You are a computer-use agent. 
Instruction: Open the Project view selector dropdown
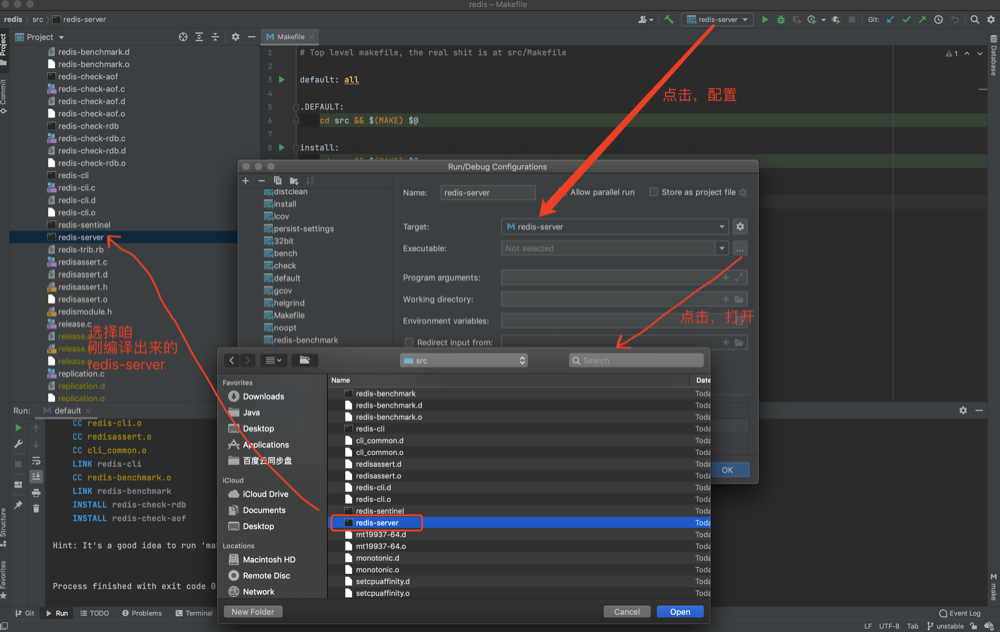(40, 37)
